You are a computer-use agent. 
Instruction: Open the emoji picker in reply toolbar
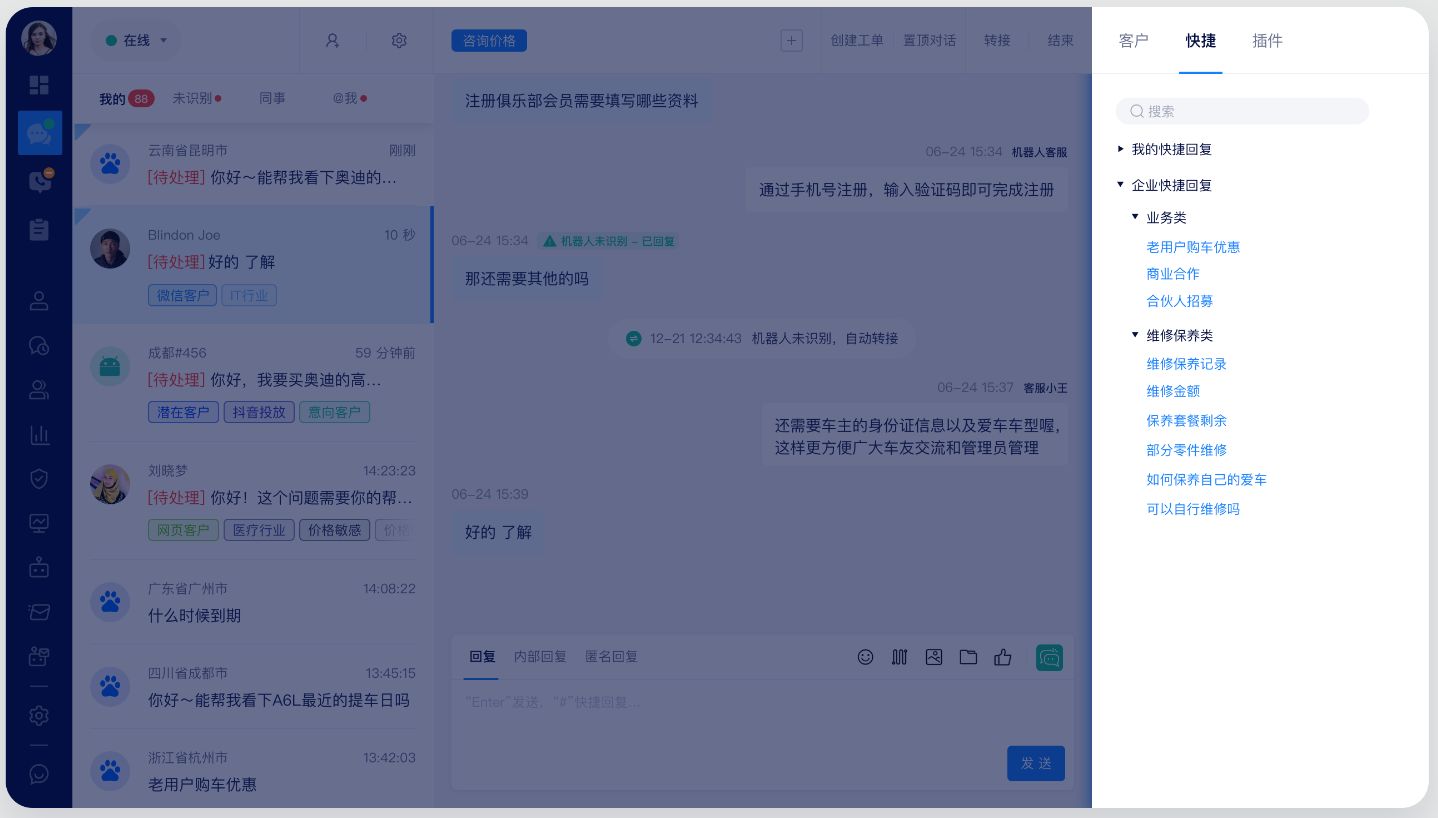point(866,657)
